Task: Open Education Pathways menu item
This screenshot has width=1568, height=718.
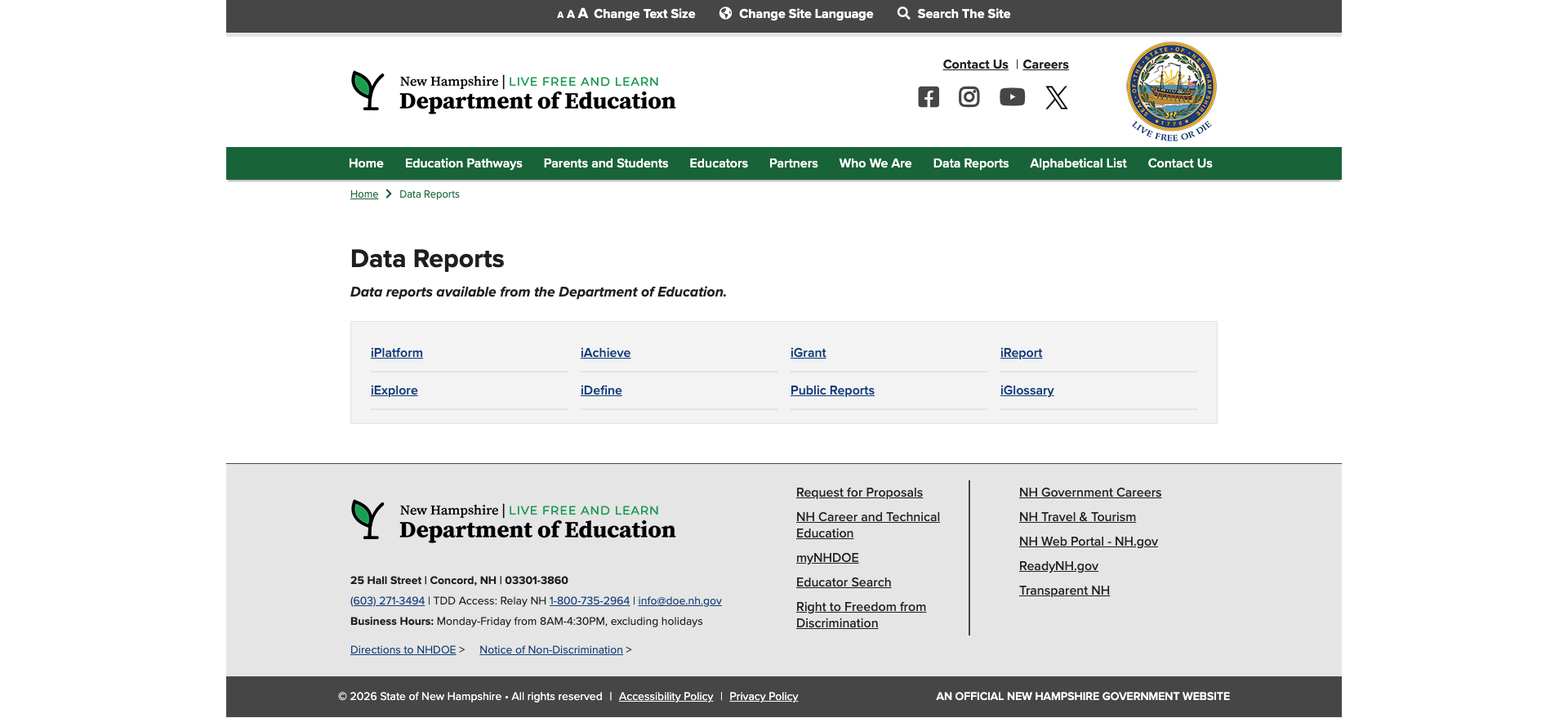Action: [x=464, y=163]
